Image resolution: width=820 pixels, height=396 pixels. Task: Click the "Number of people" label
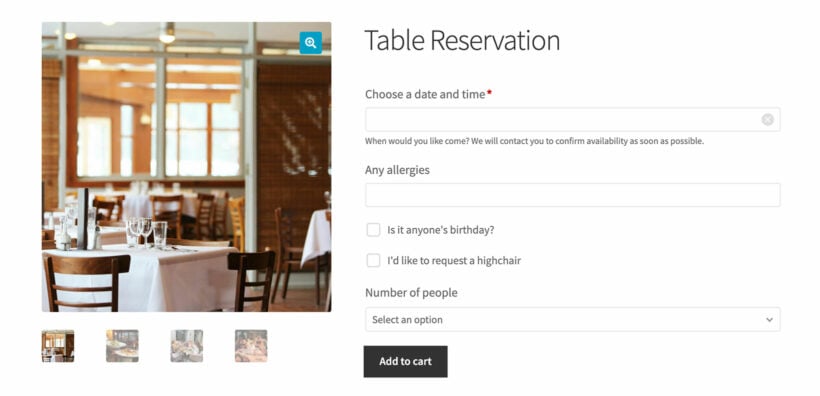411,293
